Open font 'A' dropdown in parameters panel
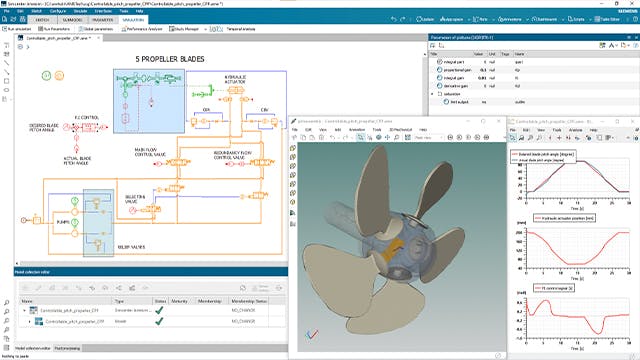Viewport: 640px width, 360px height. [x=613, y=45]
